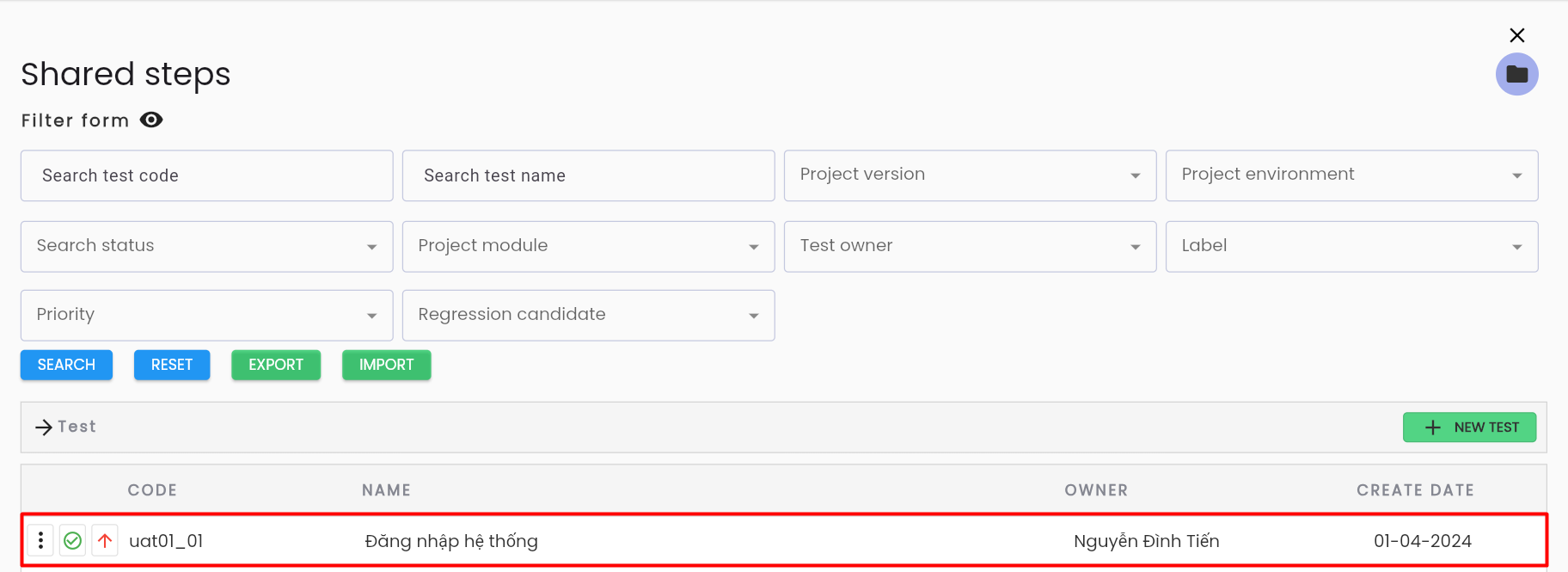Select the Đăng nhập hệ thống row
Image resolution: width=1568 pixels, height=572 pixels.
tap(784, 540)
